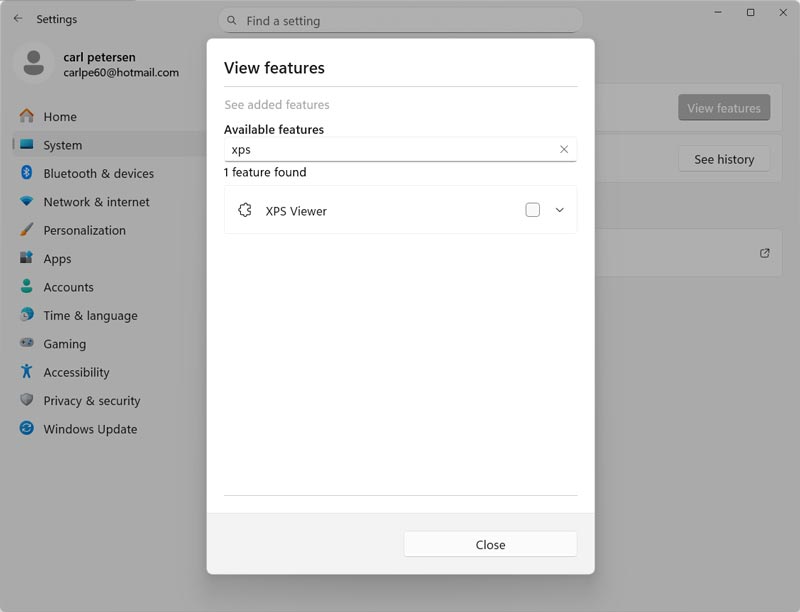
Task: Select the Bluetooth & devices icon
Action: 27,173
